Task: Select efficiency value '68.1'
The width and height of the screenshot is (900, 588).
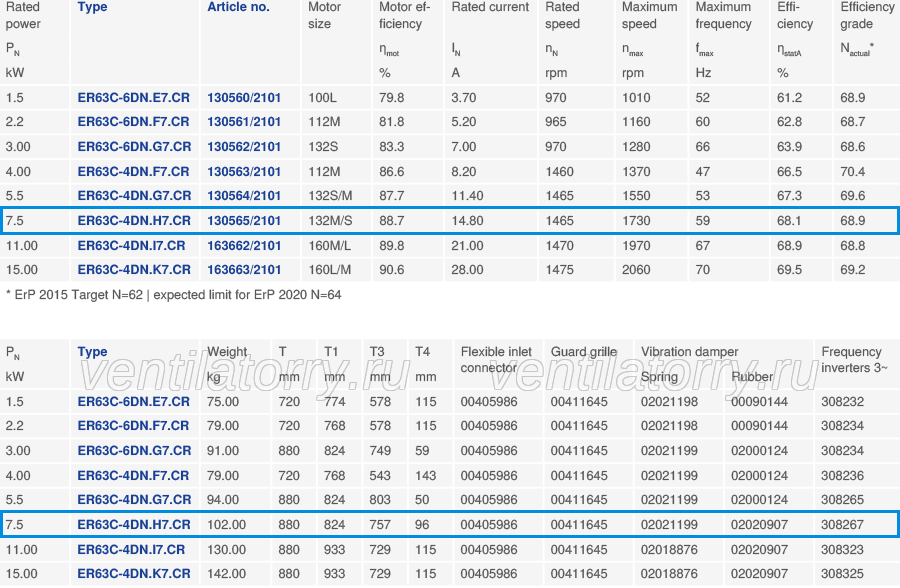Action: [x=789, y=220]
